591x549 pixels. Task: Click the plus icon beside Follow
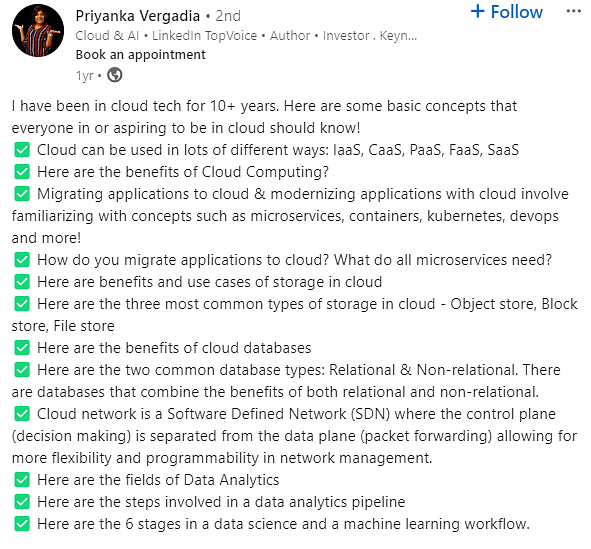[x=478, y=11]
